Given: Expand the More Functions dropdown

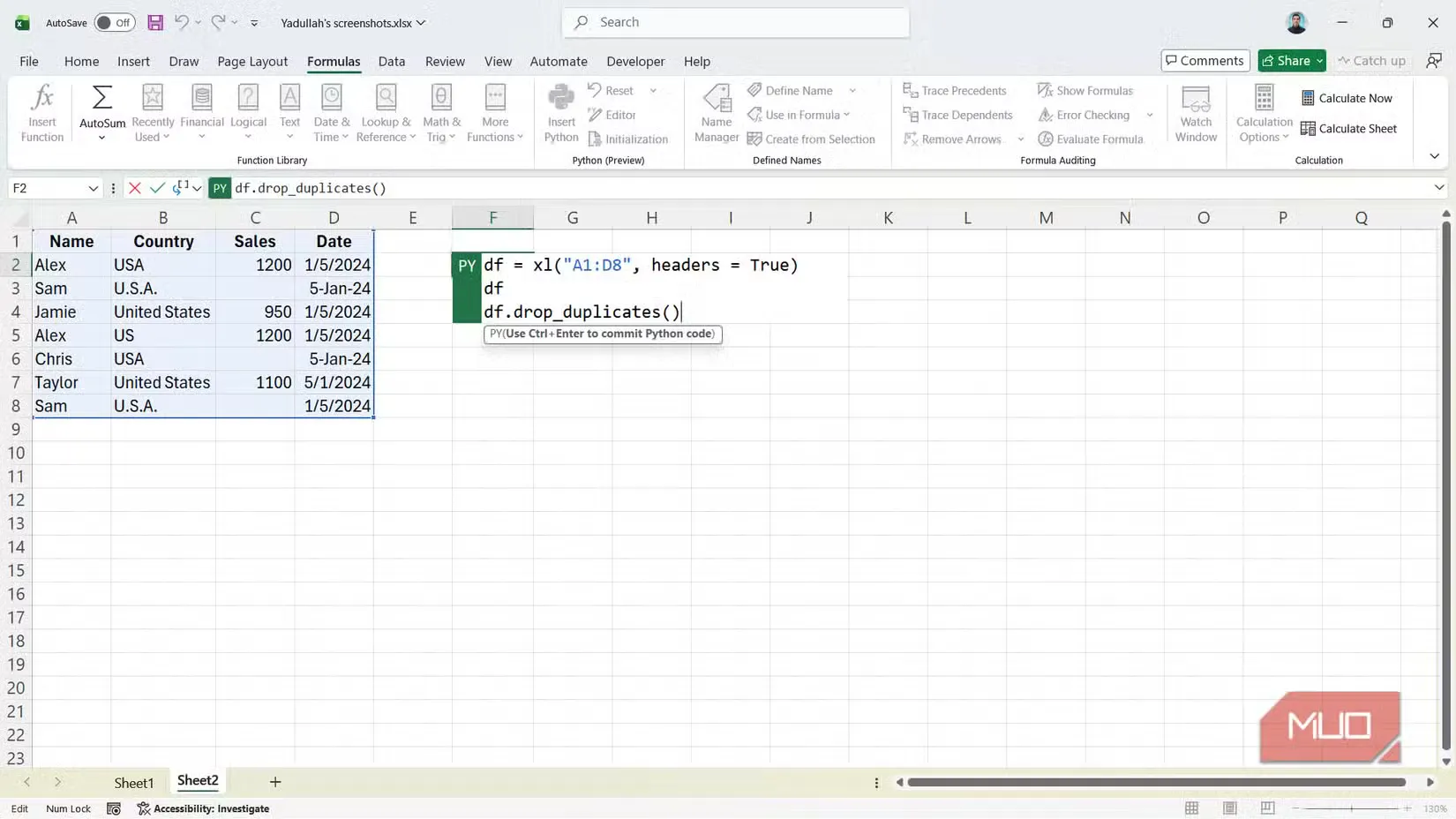Looking at the screenshot, I should point(494,113).
